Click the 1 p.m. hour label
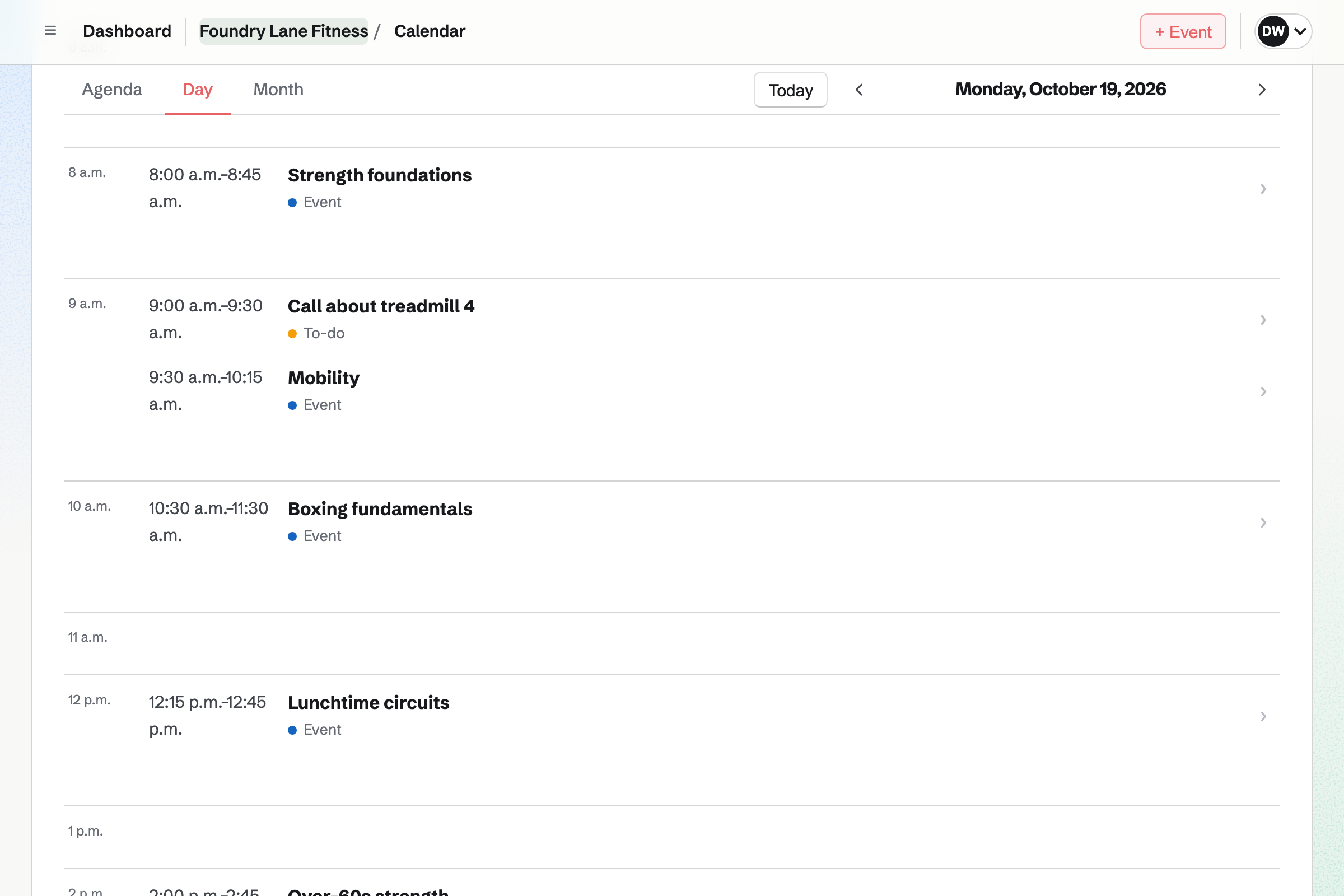The image size is (1344, 896). 85,831
